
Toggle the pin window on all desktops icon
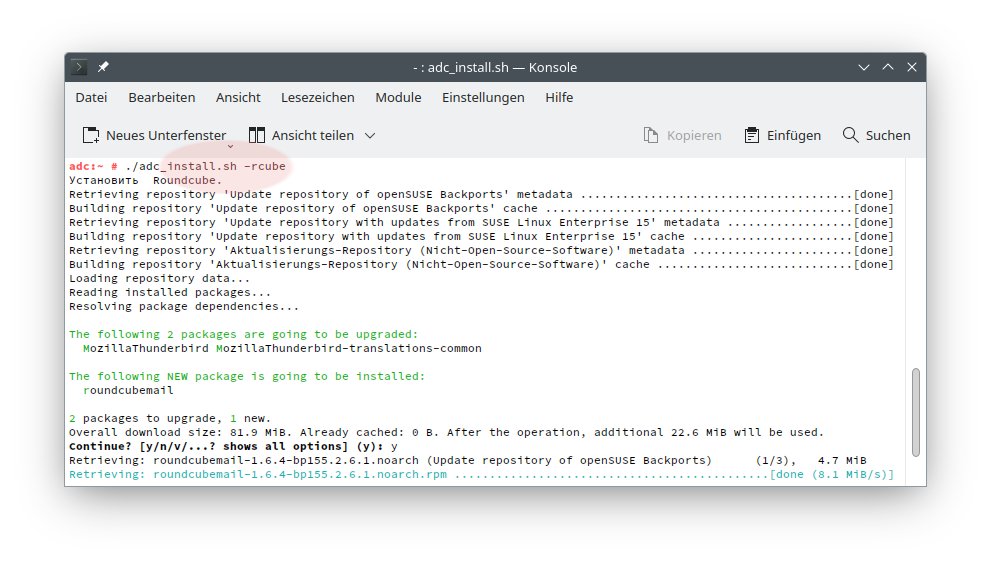tap(103, 67)
